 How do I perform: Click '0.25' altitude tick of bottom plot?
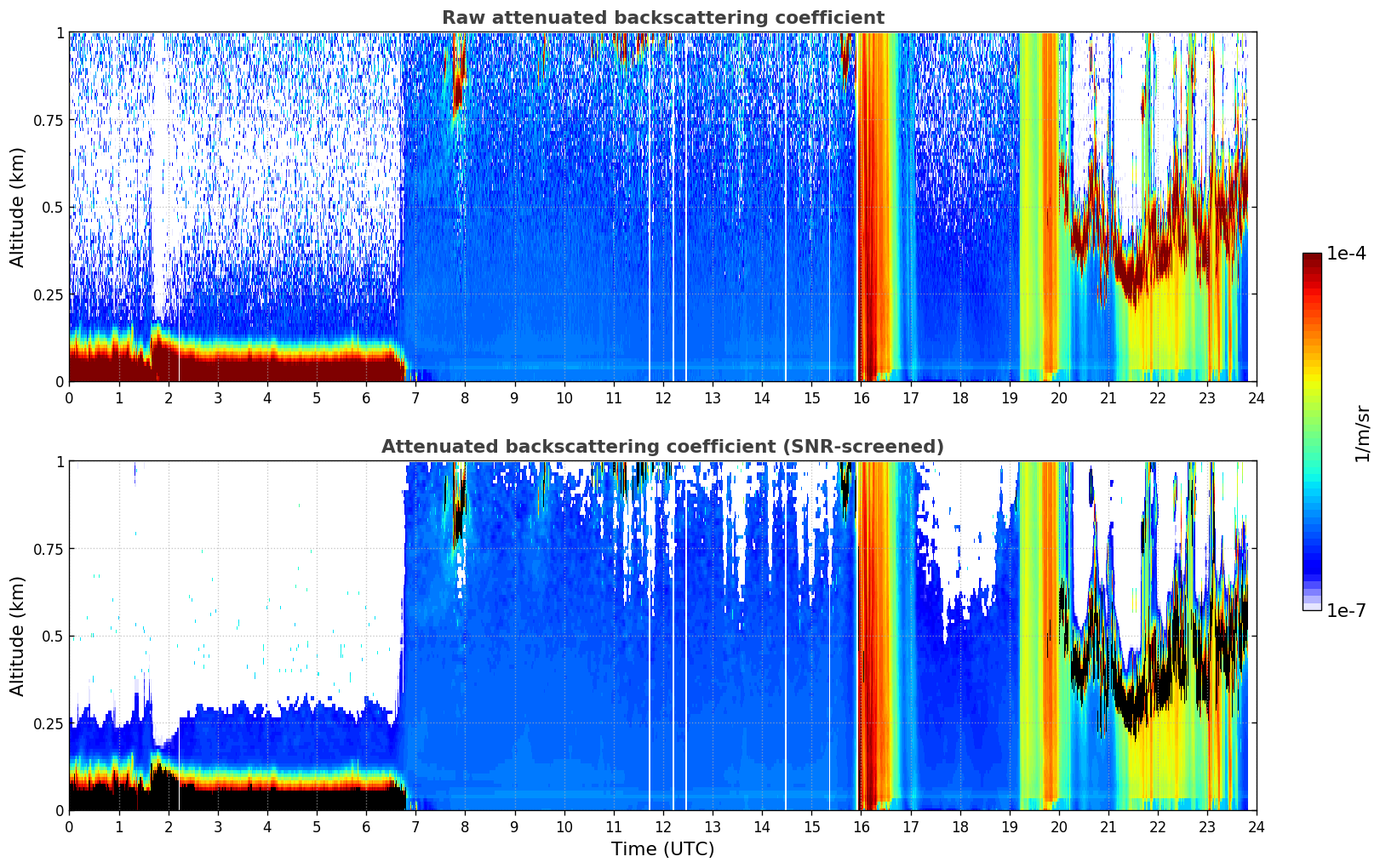[48, 723]
